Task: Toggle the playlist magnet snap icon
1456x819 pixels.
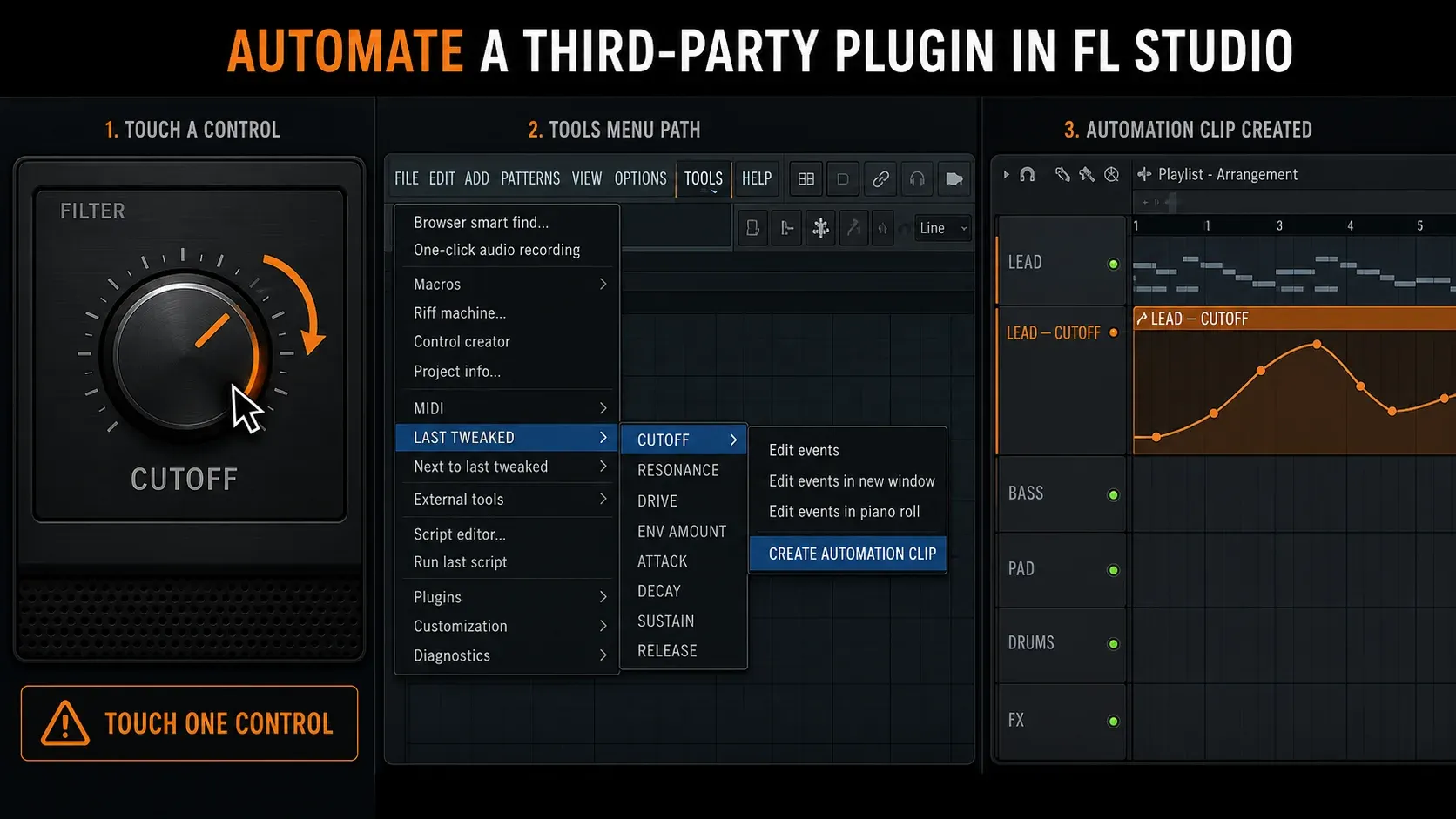Action: (1028, 174)
